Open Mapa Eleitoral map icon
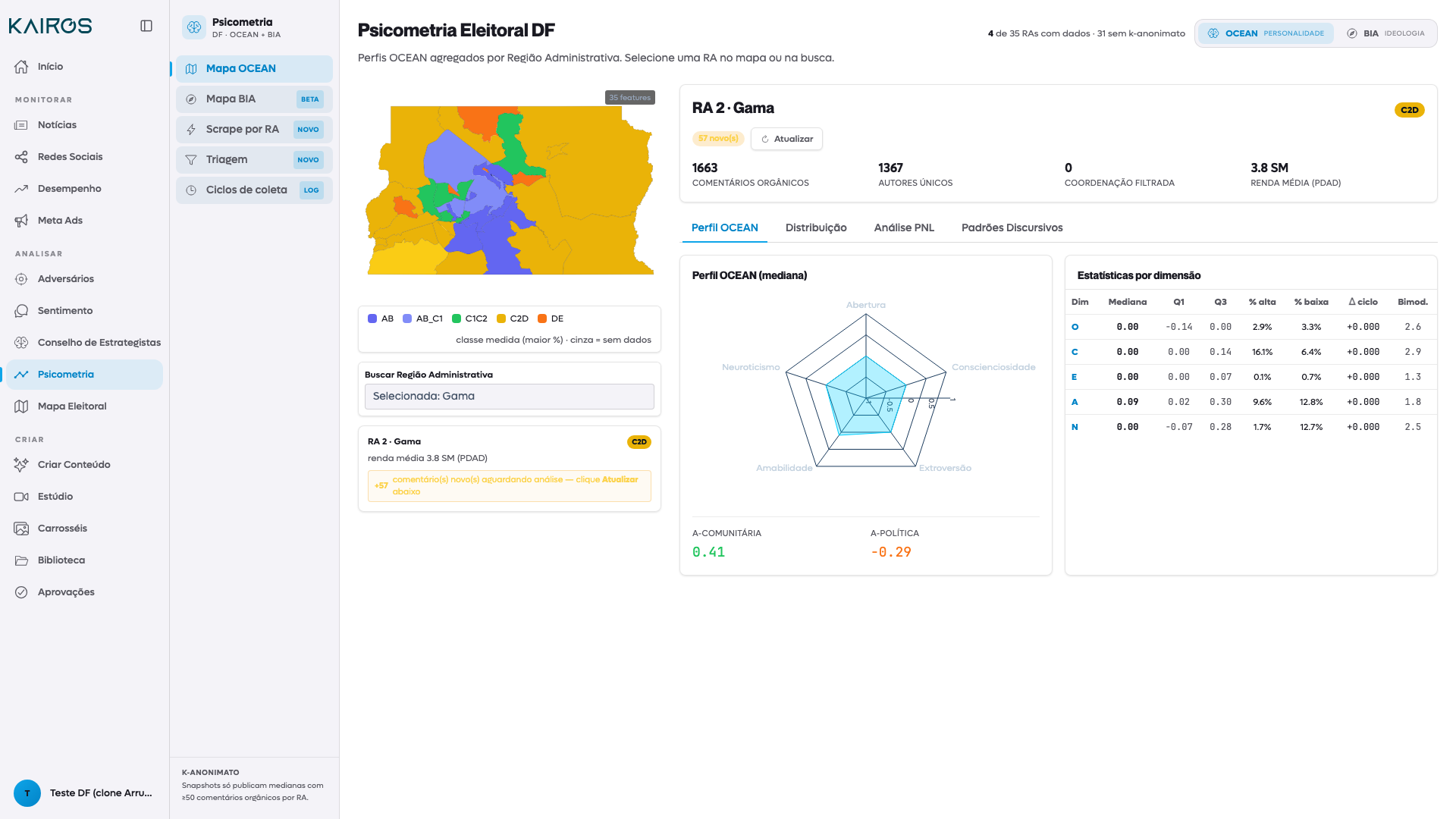Image resolution: width=1456 pixels, height=819 pixels. click(x=21, y=406)
